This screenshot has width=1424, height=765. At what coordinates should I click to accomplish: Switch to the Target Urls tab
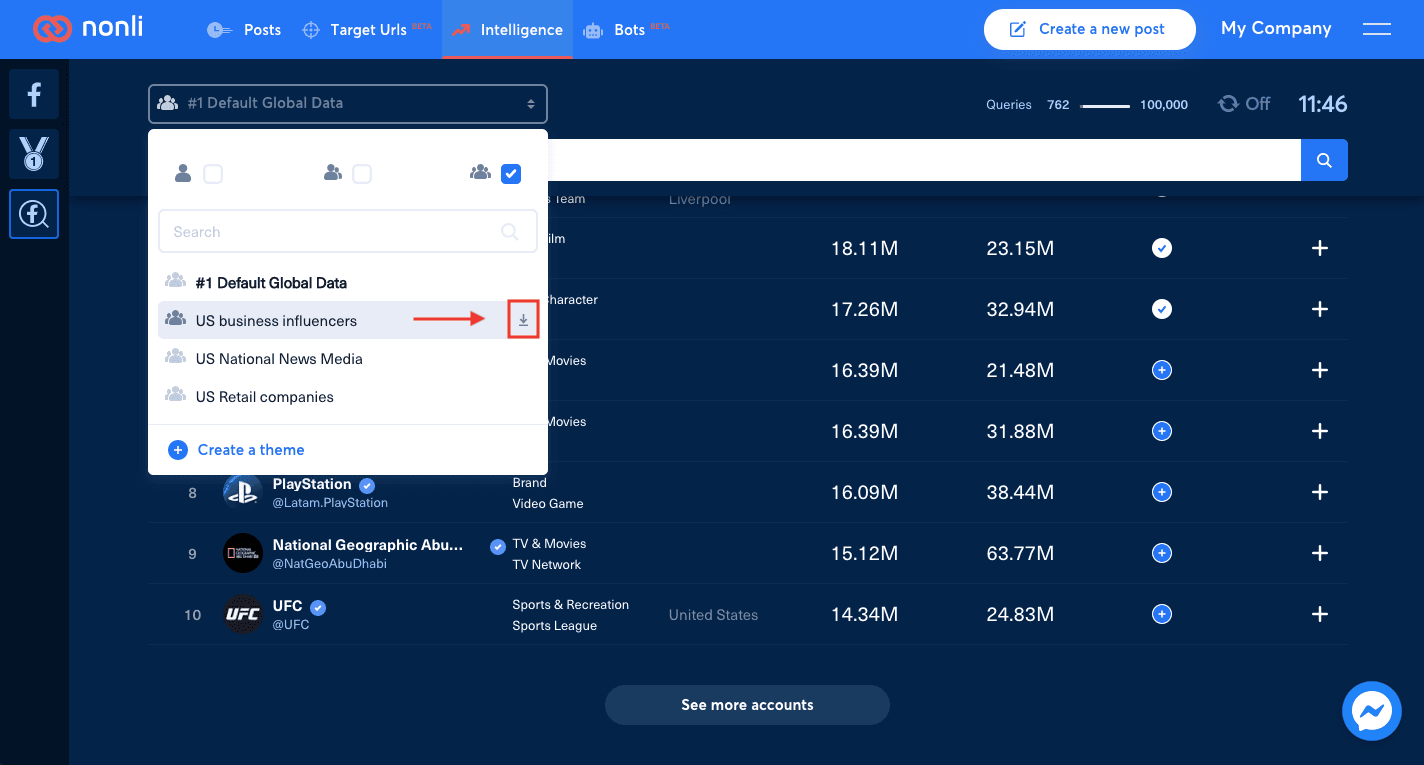pyautogui.click(x=367, y=30)
